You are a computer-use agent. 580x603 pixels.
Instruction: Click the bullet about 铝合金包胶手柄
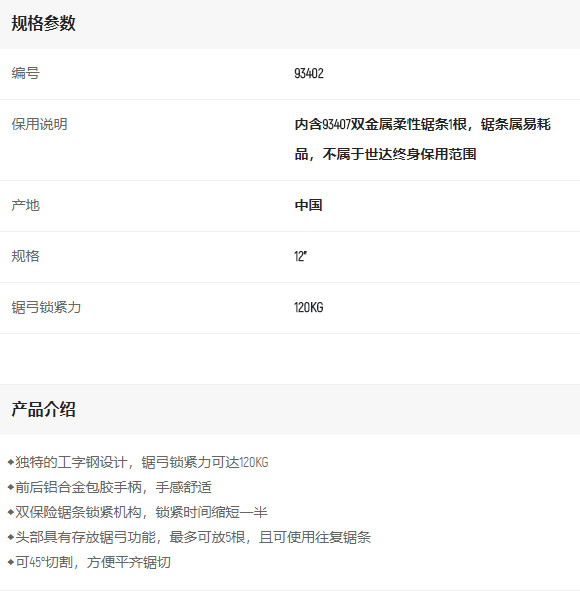click(x=110, y=487)
